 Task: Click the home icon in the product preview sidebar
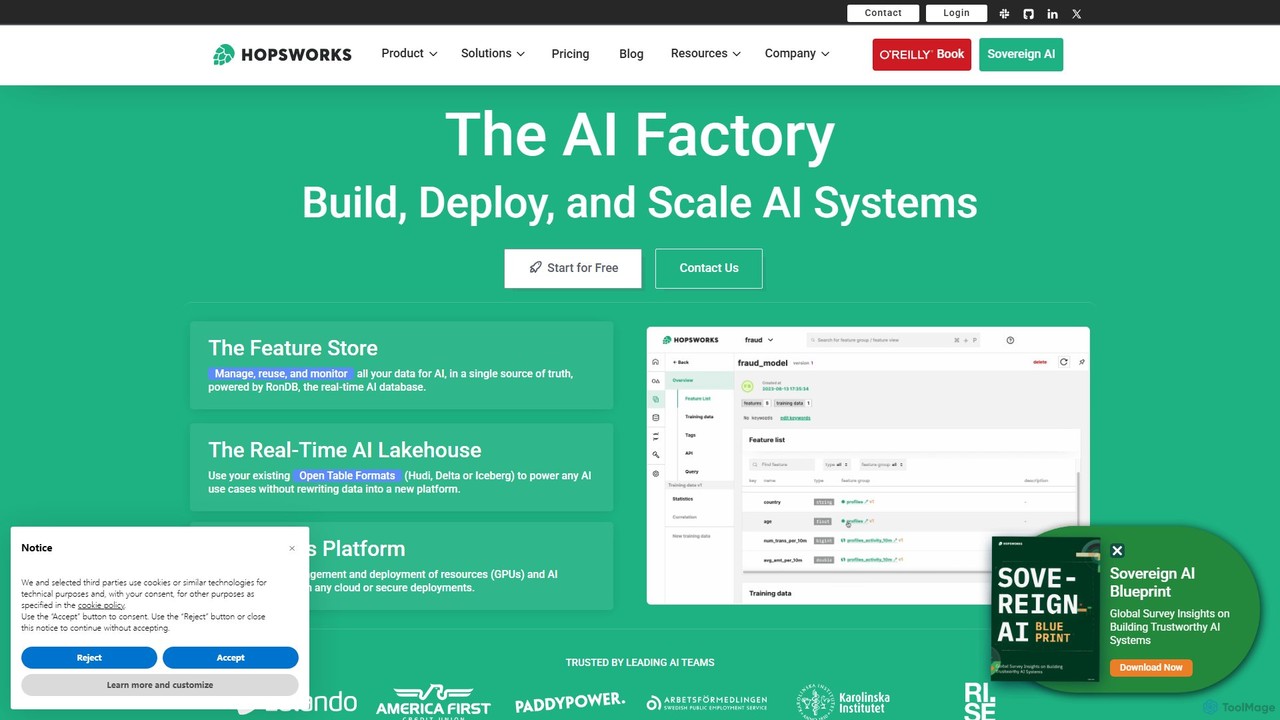pos(656,362)
